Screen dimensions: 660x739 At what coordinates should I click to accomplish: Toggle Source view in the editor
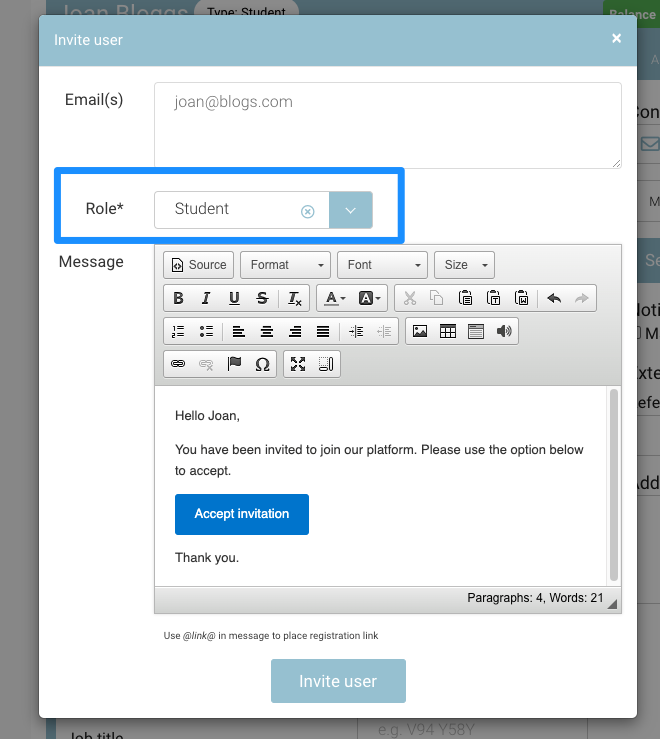tap(198, 265)
